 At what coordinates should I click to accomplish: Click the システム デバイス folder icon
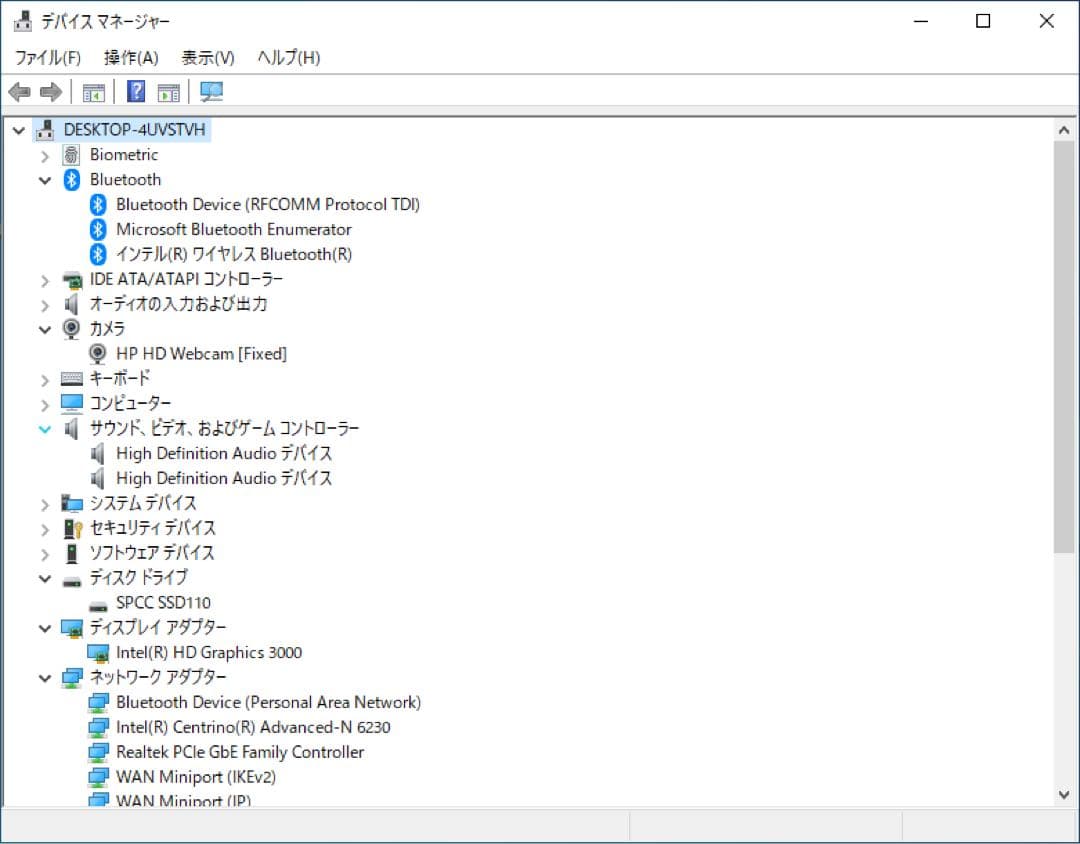coord(72,504)
